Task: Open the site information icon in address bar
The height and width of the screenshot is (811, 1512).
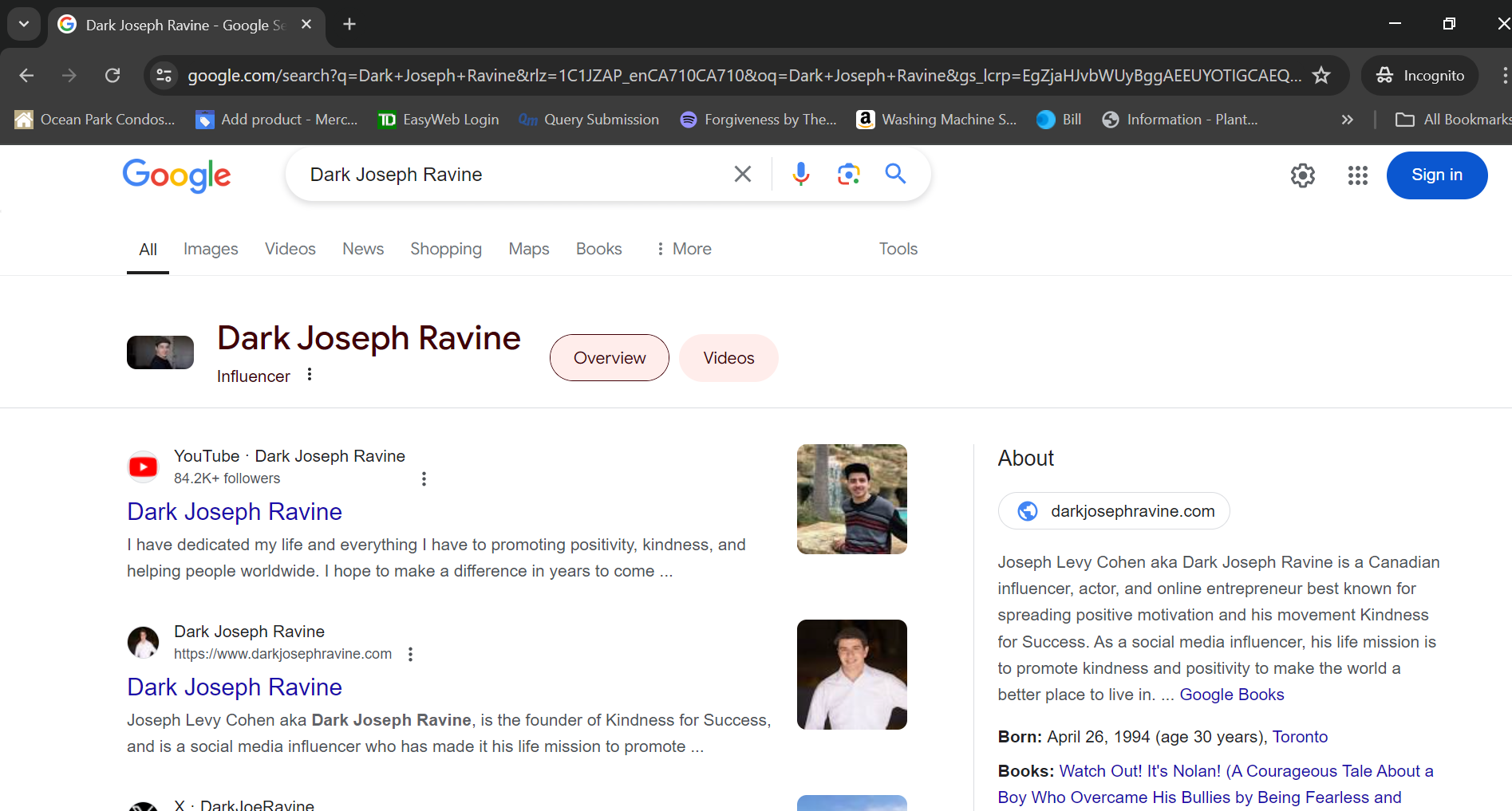Action: pos(164,76)
